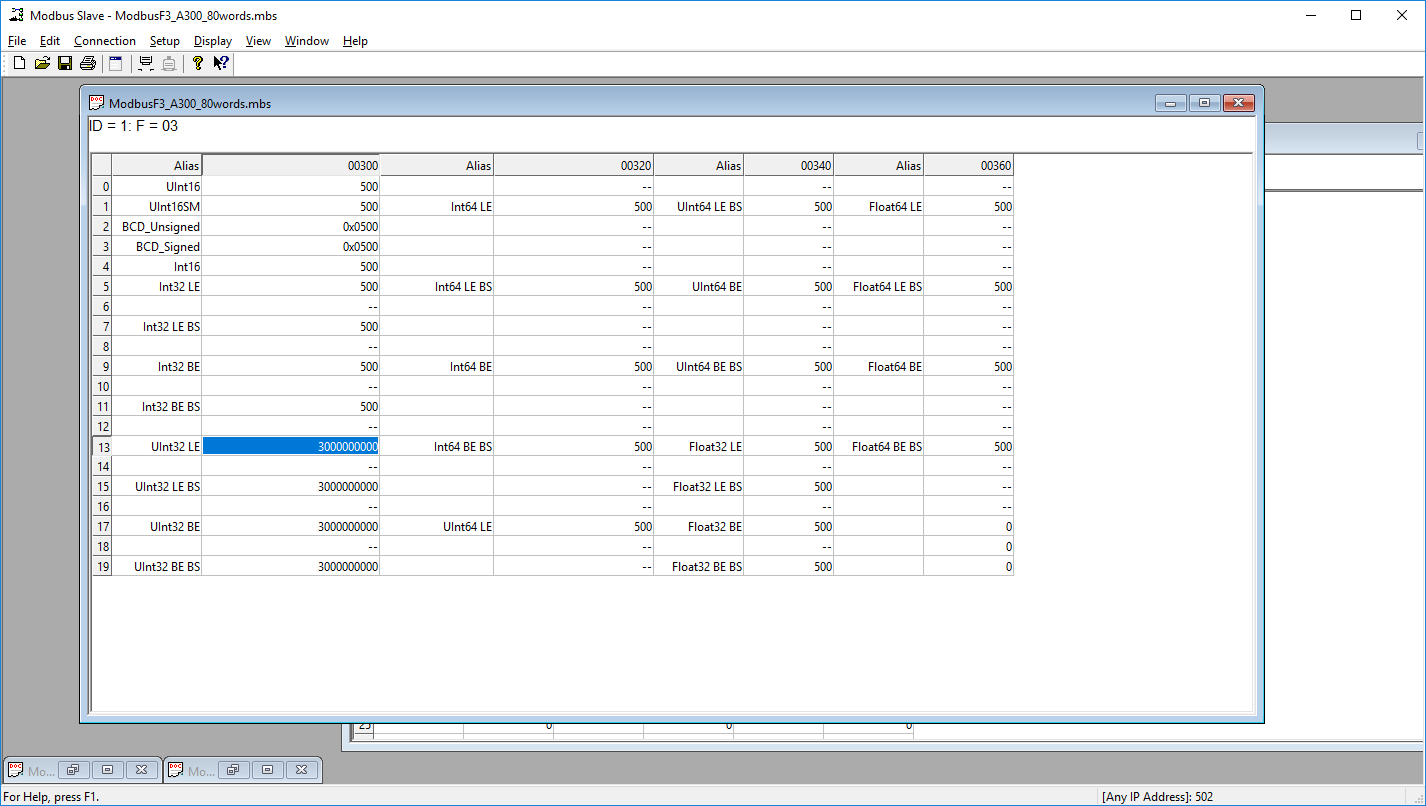Click the Int64 LE alias cell
This screenshot has height=806, width=1426.
437,206
